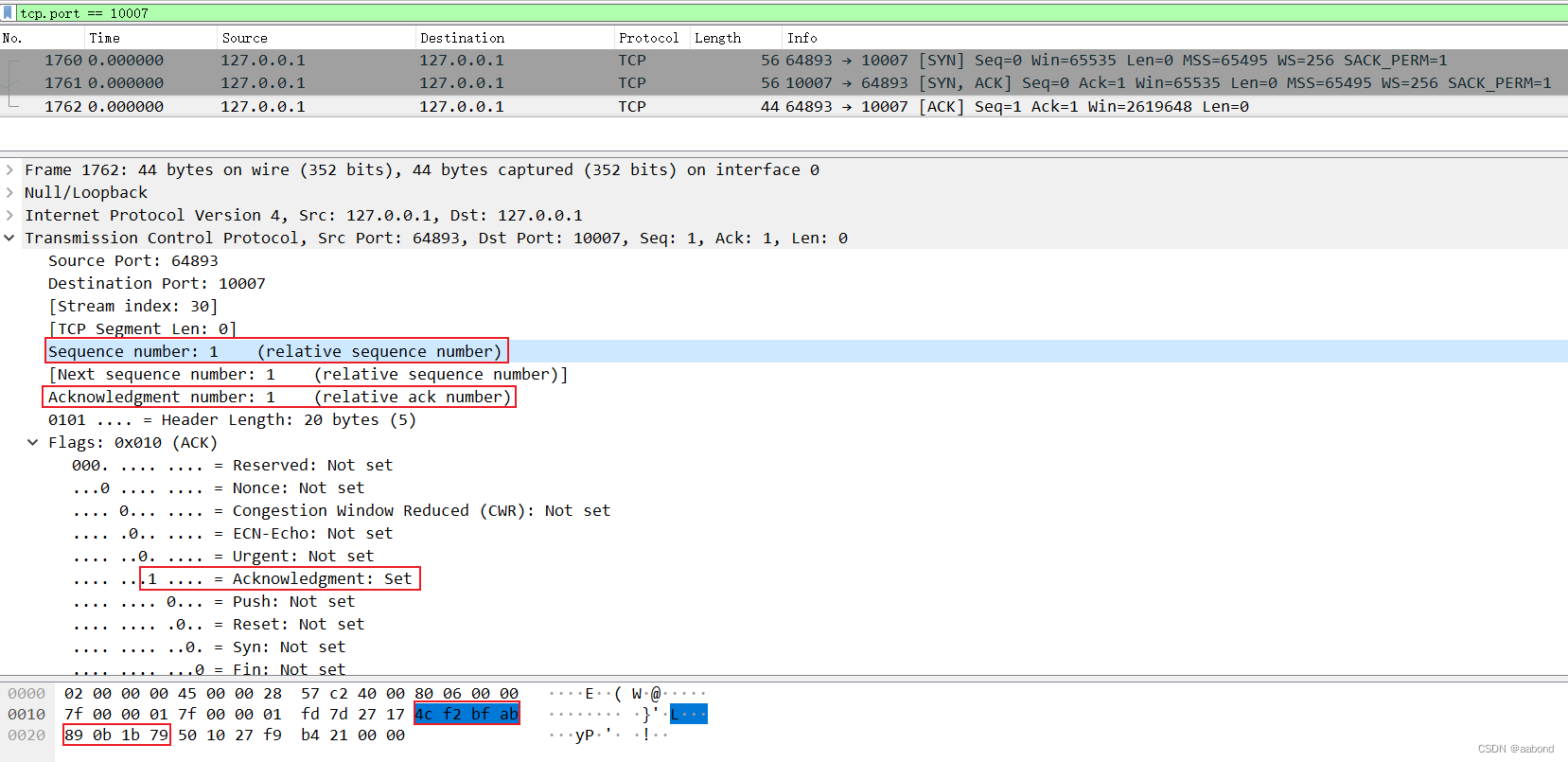
Task: Click the filter field containing tcp.port == 10007
Action: point(792,13)
